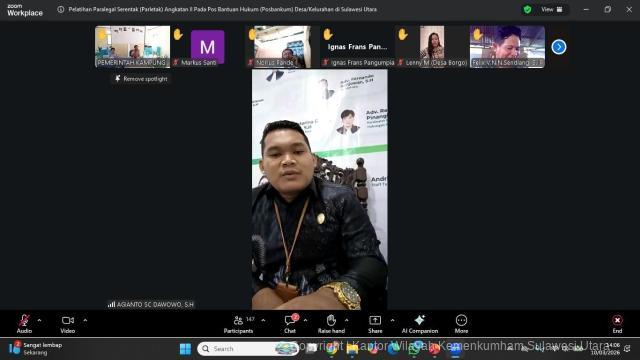This screenshot has width=640, height=360.
Task: Expand the Participants options arrow
Action: pyautogui.click(x=263, y=320)
